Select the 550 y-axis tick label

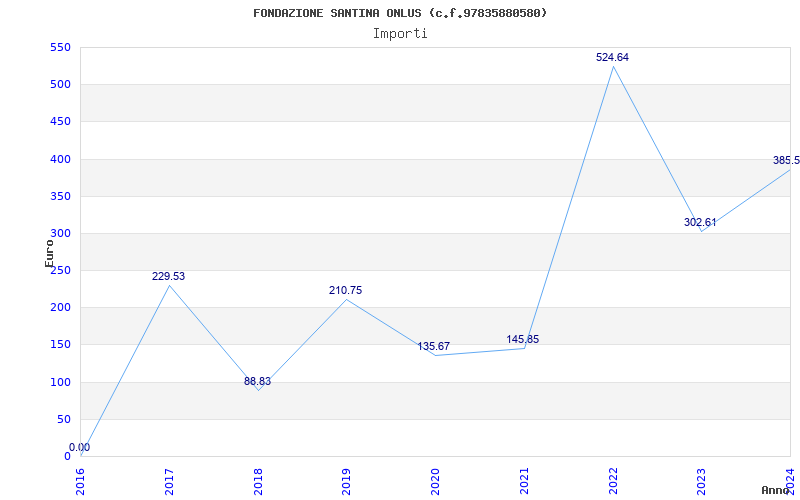[x=60, y=47]
